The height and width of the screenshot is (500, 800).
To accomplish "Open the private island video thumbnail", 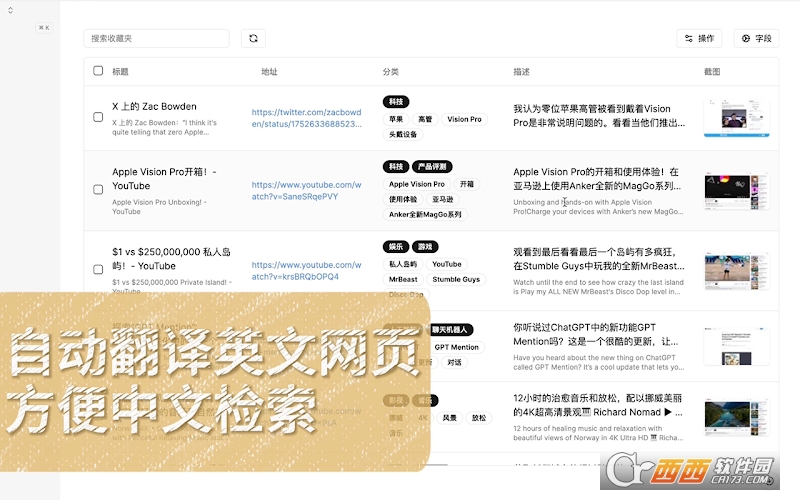I will click(737, 270).
